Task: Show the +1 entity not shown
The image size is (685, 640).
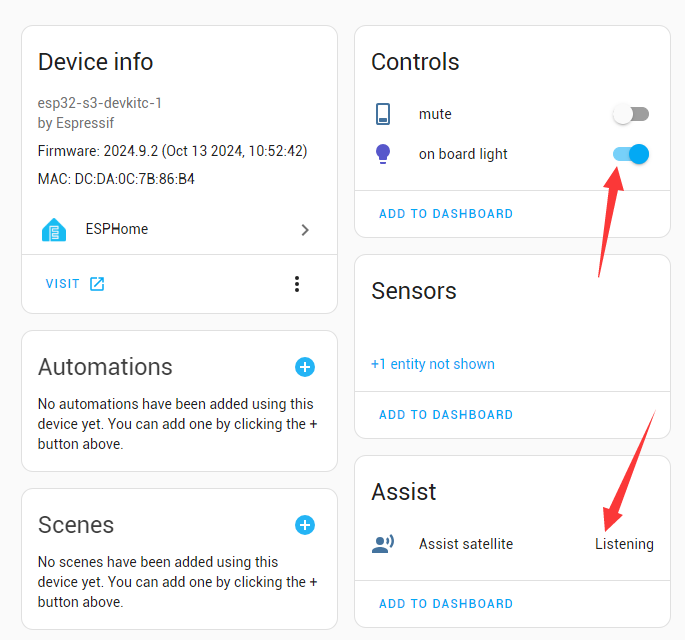Action: click(x=432, y=364)
